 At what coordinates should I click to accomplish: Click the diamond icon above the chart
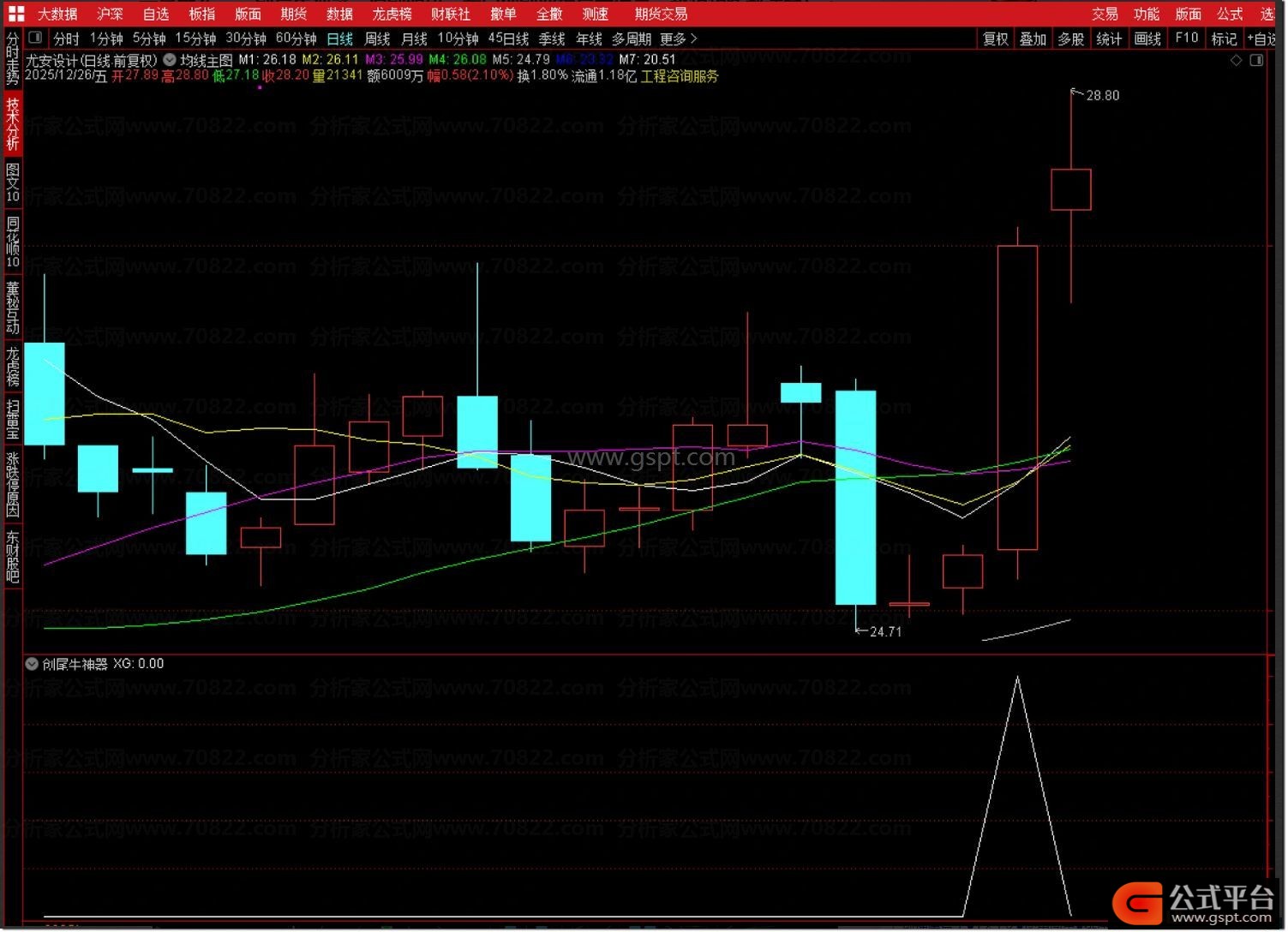coord(1236,60)
